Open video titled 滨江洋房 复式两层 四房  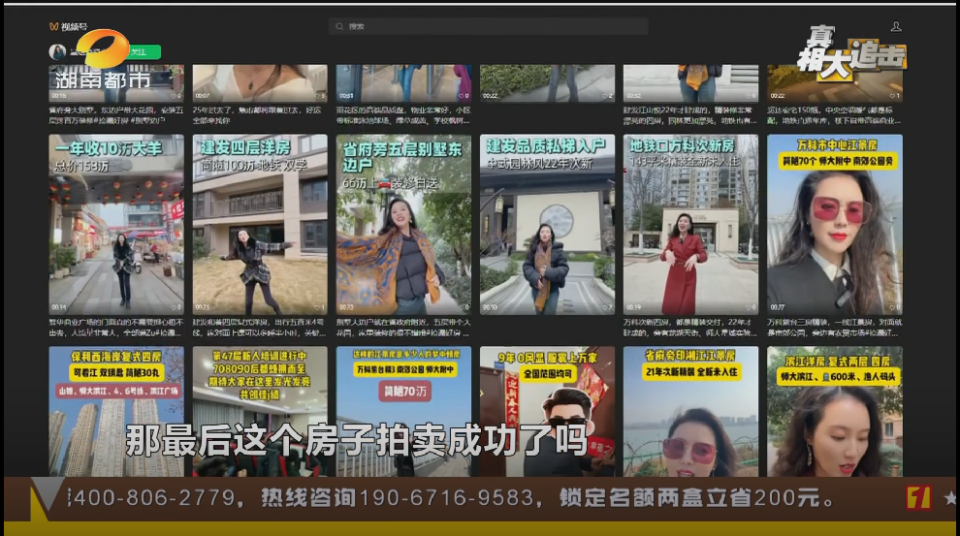pos(834,412)
